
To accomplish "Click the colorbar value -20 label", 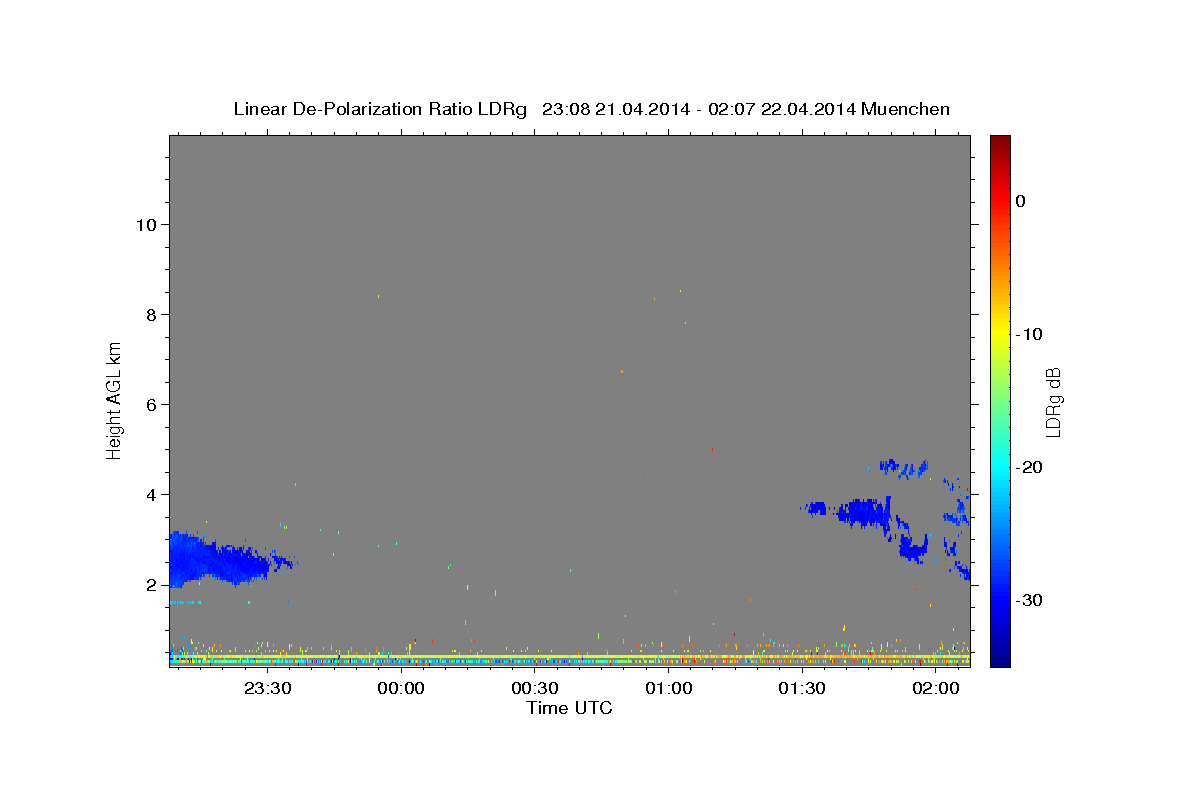I will pos(1029,467).
